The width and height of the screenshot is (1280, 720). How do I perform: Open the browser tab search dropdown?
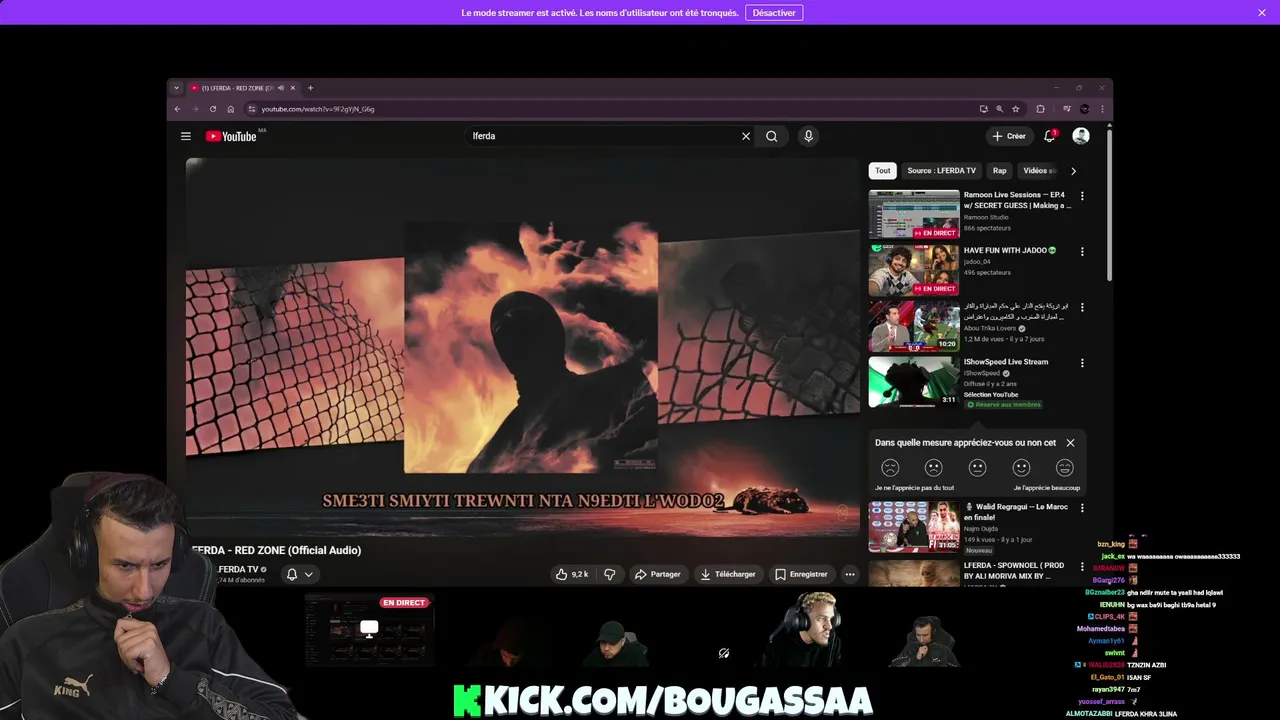[x=176, y=88]
